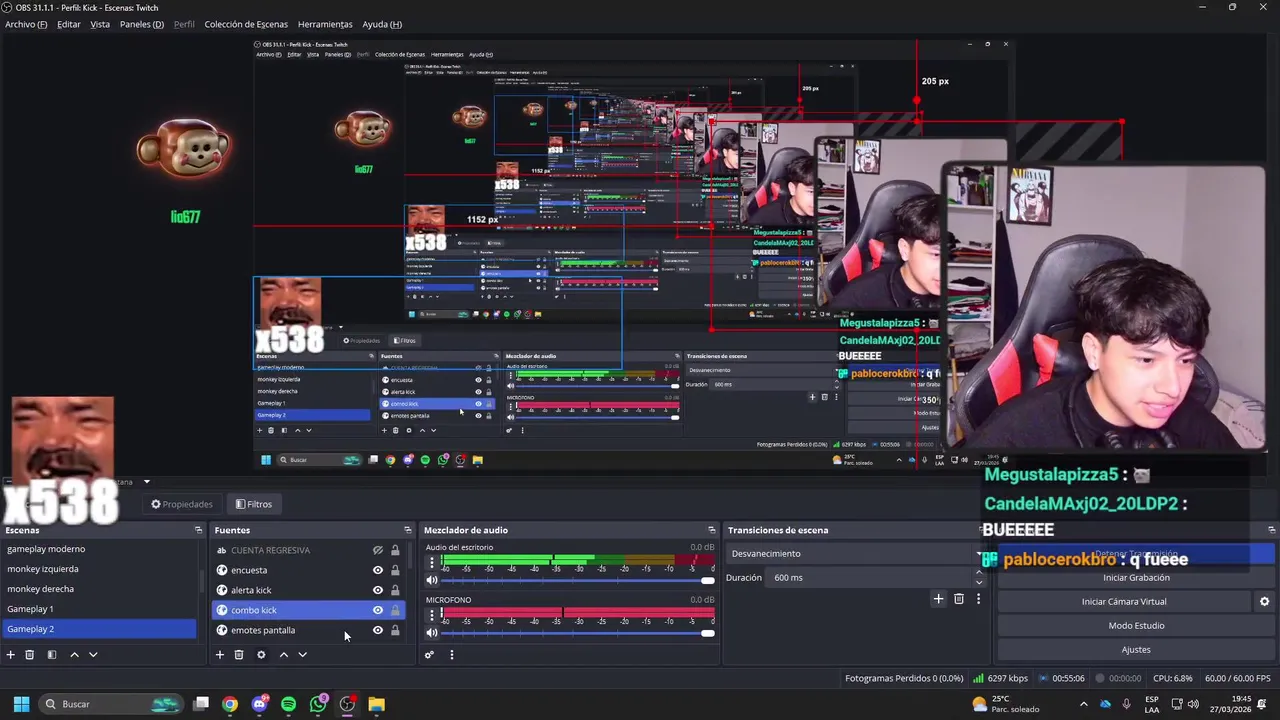
Task: Open Spotify from the taskbar
Action: click(x=289, y=704)
